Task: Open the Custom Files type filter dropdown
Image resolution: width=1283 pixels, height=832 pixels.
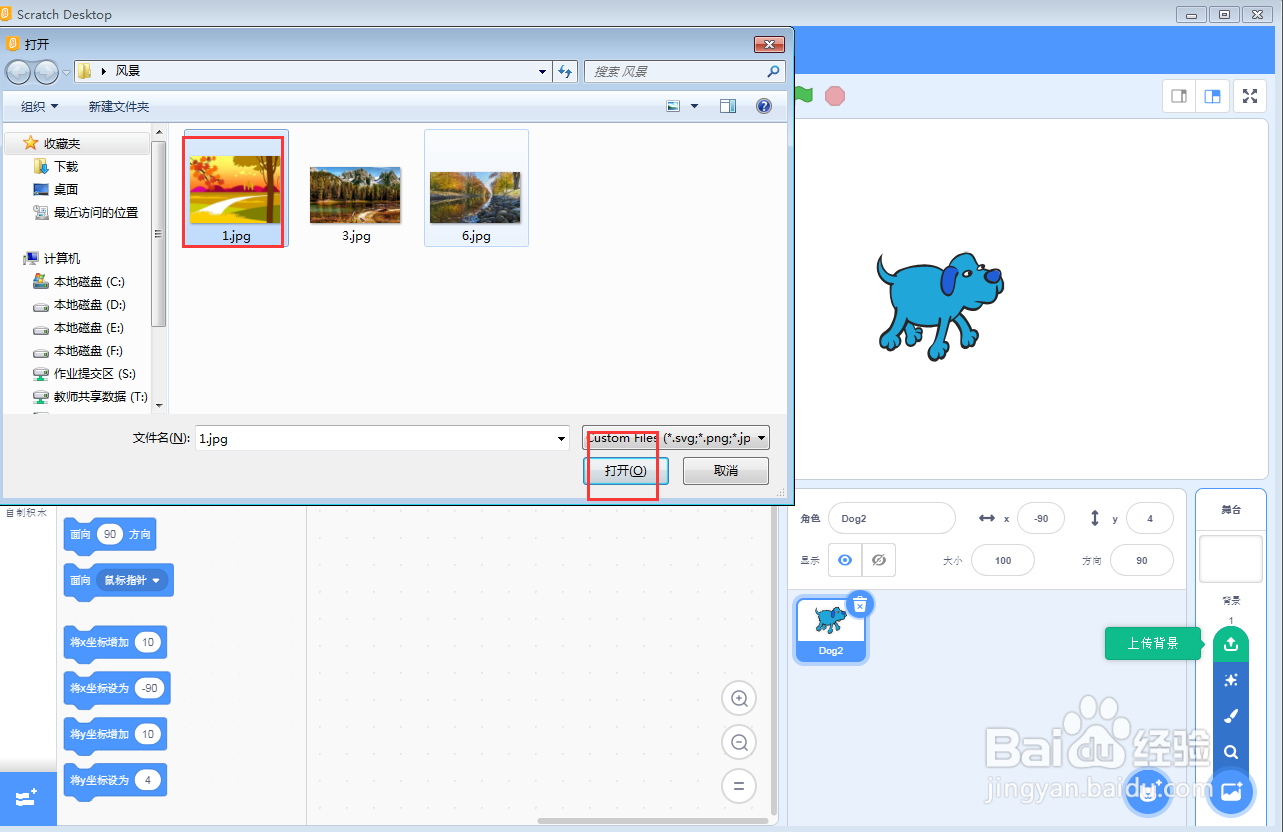Action: point(676,438)
